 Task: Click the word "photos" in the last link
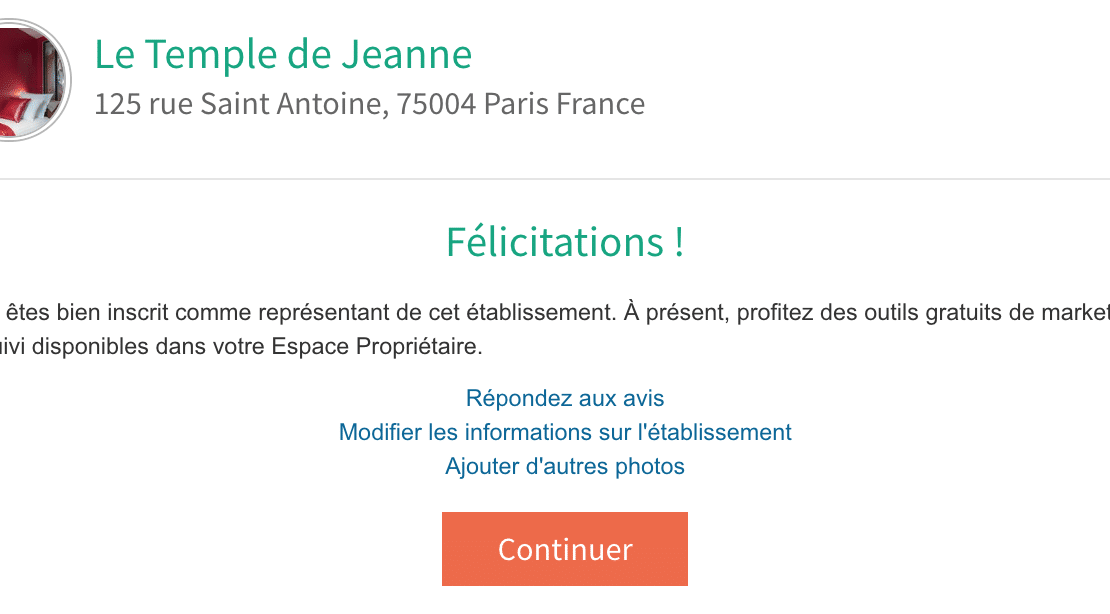click(649, 466)
